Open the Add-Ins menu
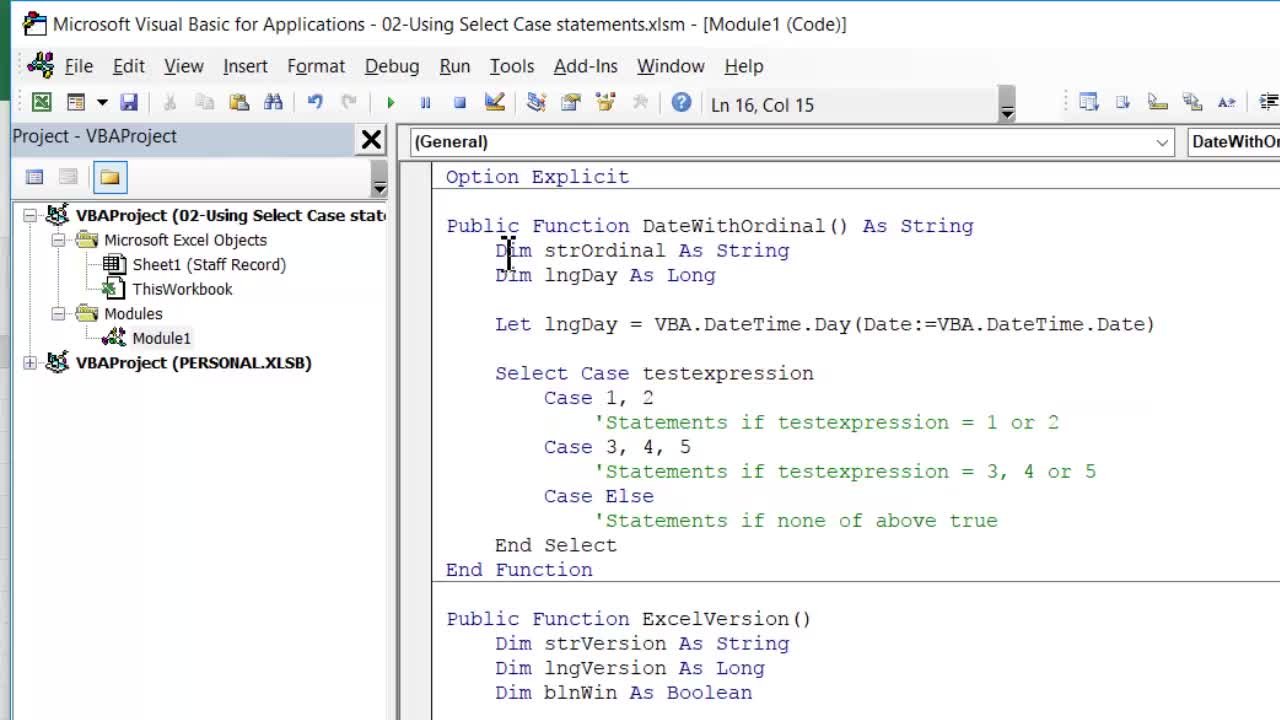Screen dimensions: 1280x720 (x=585, y=66)
